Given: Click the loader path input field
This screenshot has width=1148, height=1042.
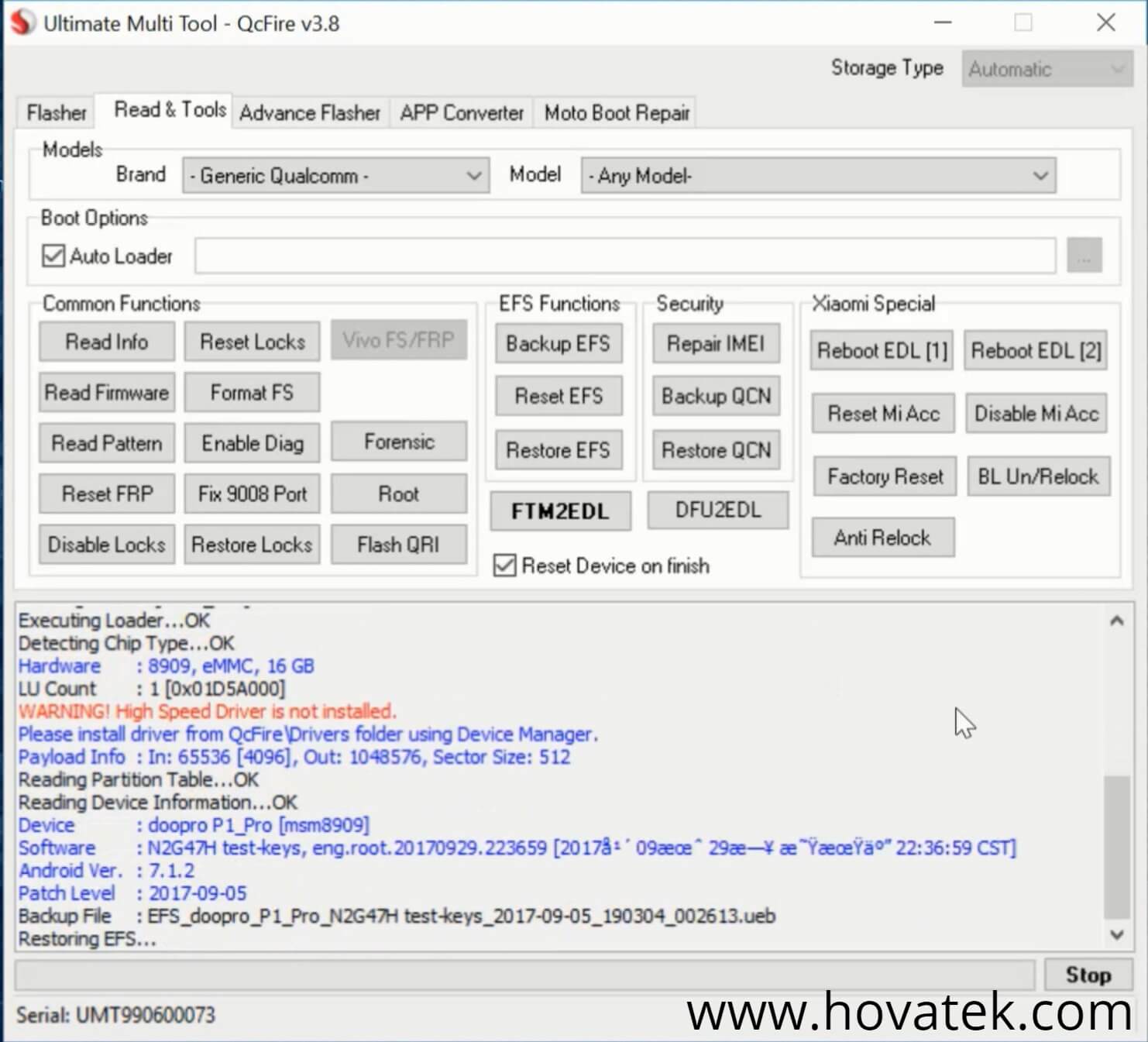Looking at the screenshot, I should tap(625, 256).
